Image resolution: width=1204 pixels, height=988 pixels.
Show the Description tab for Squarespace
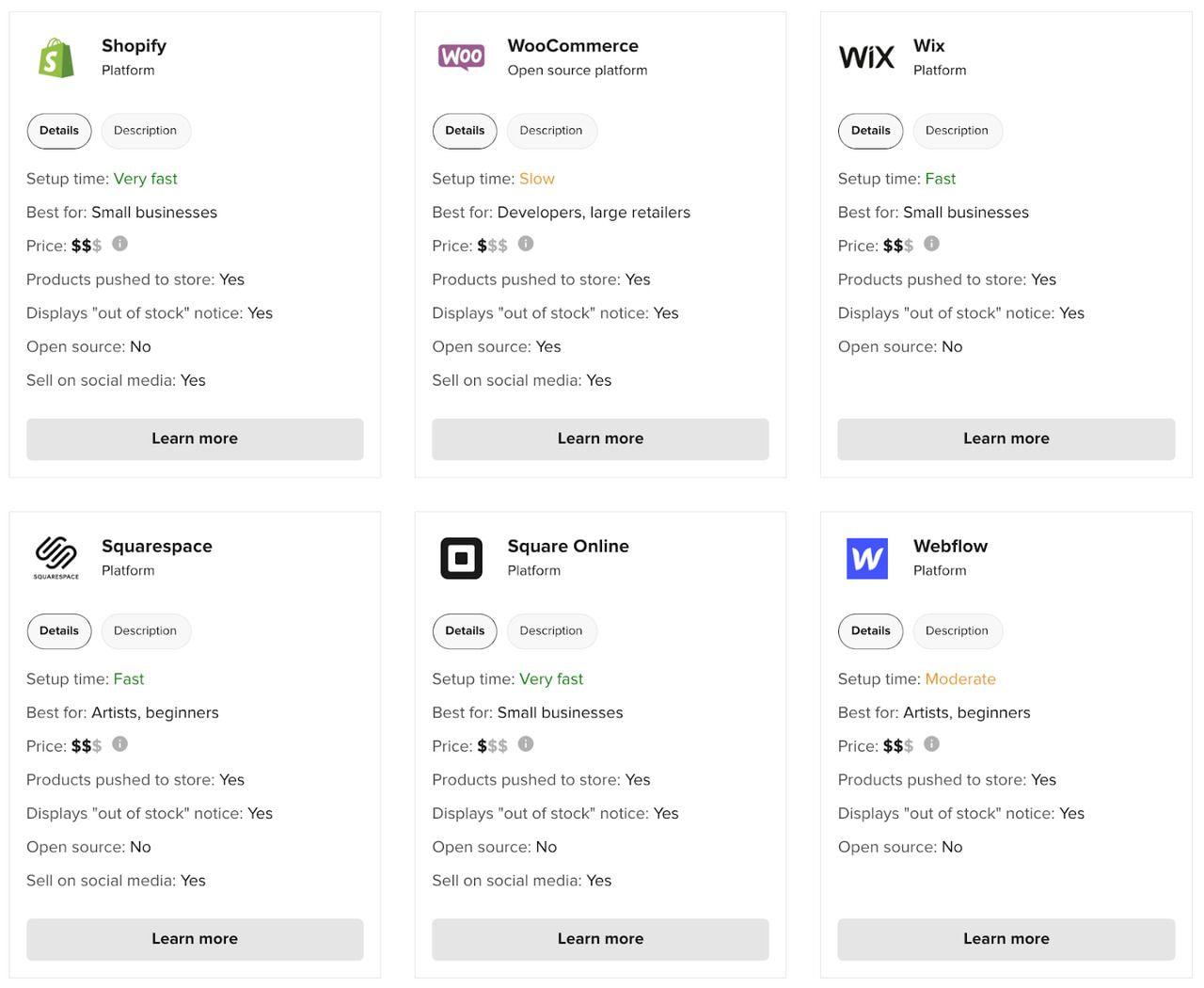tap(145, 631)
